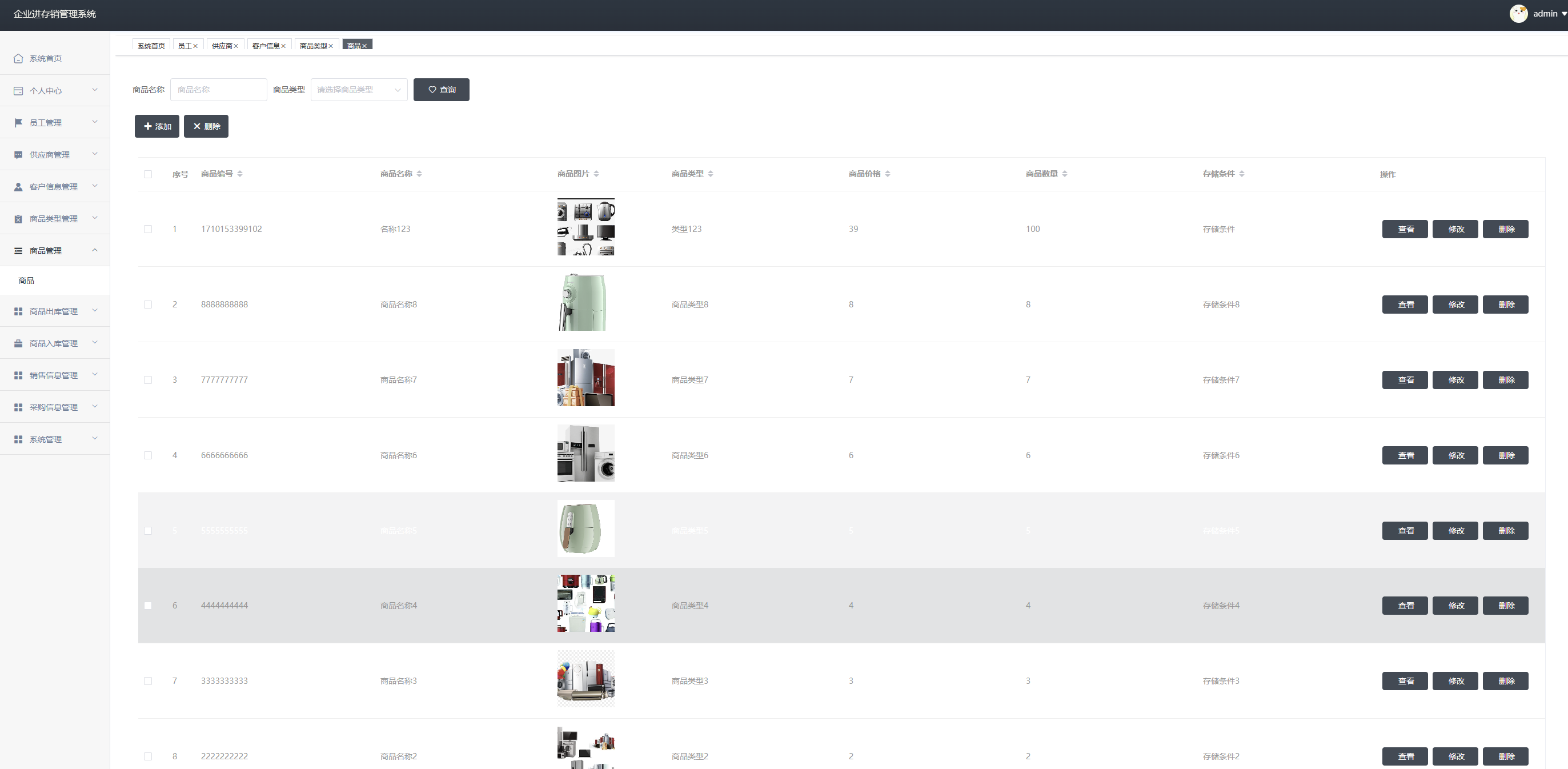Open the 商品类型 dropdown filter
The image size is (1568, 769).
[359, 90]
